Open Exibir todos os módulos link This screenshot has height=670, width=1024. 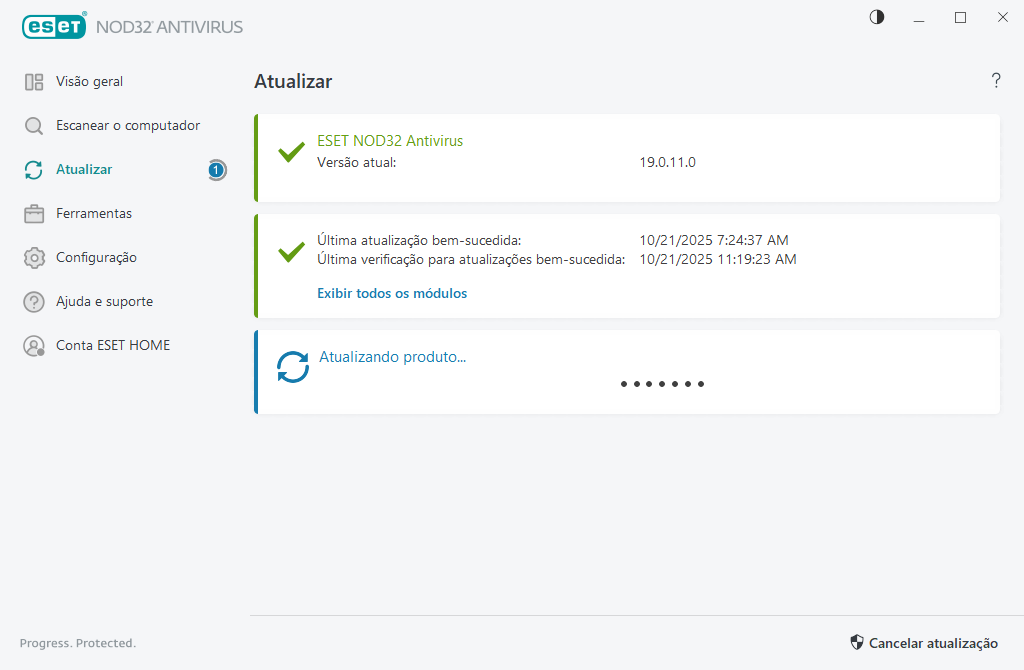[392, 293]
